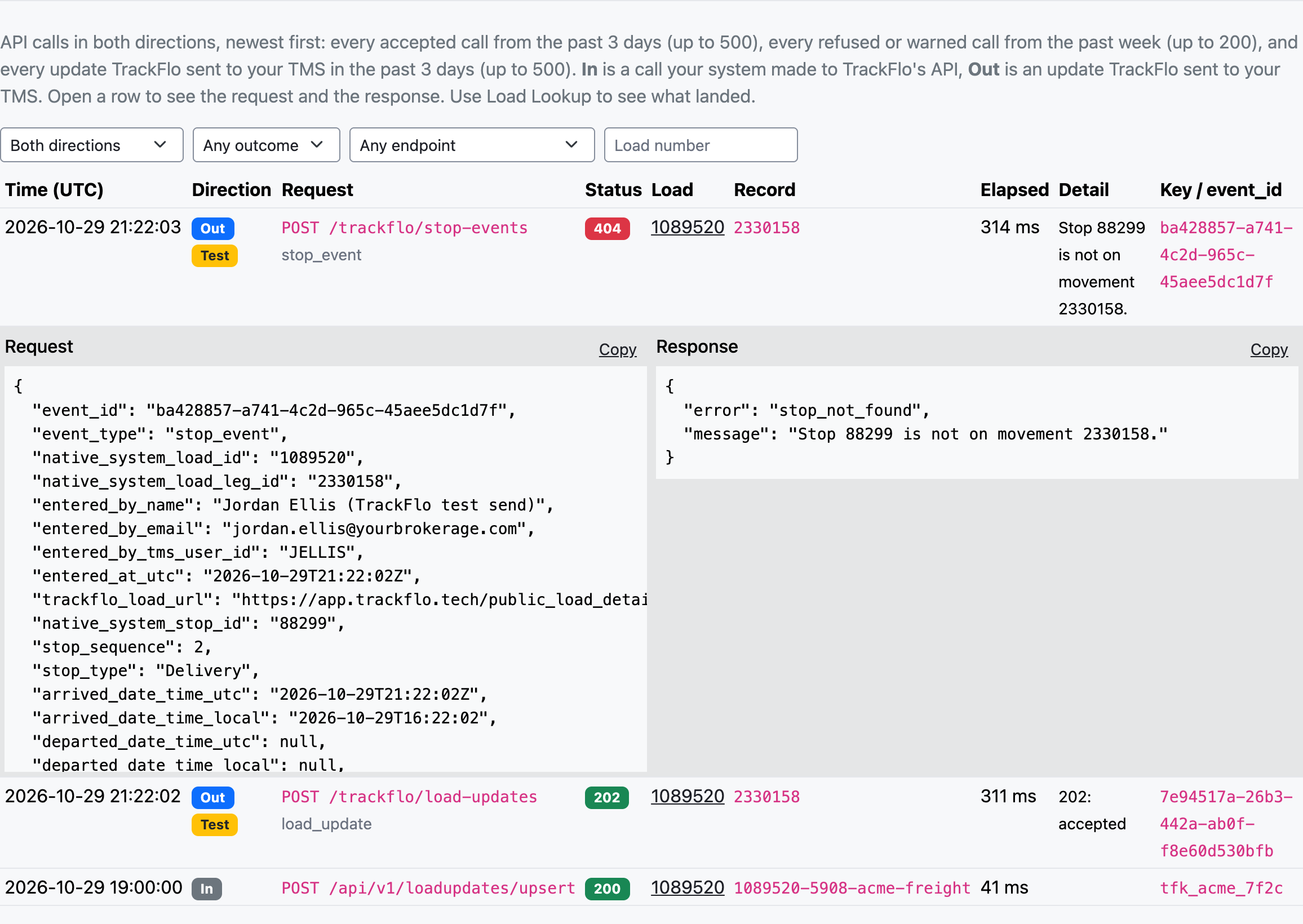Click the Status column header
The width and height of the screenshot is (1303, 924).
click(x=613, y=190)
